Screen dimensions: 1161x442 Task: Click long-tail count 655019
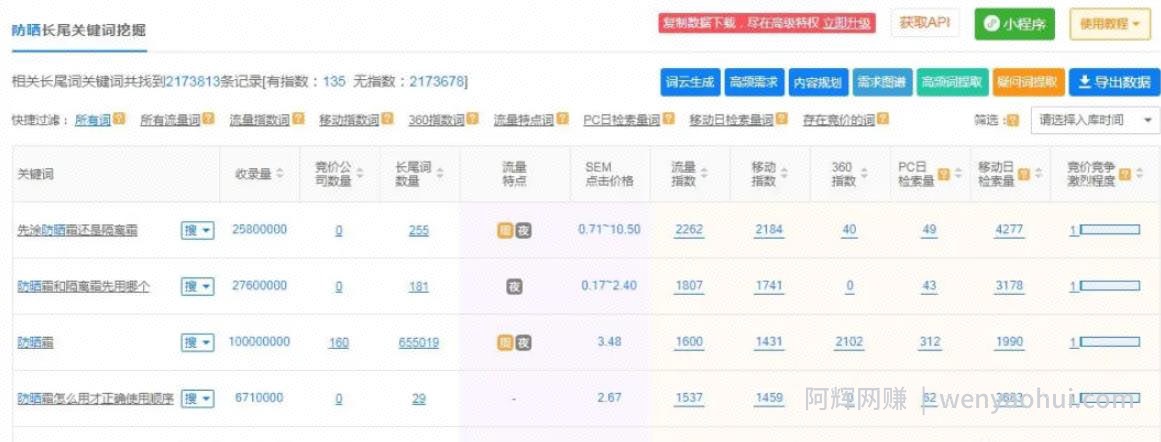(418, 343)
